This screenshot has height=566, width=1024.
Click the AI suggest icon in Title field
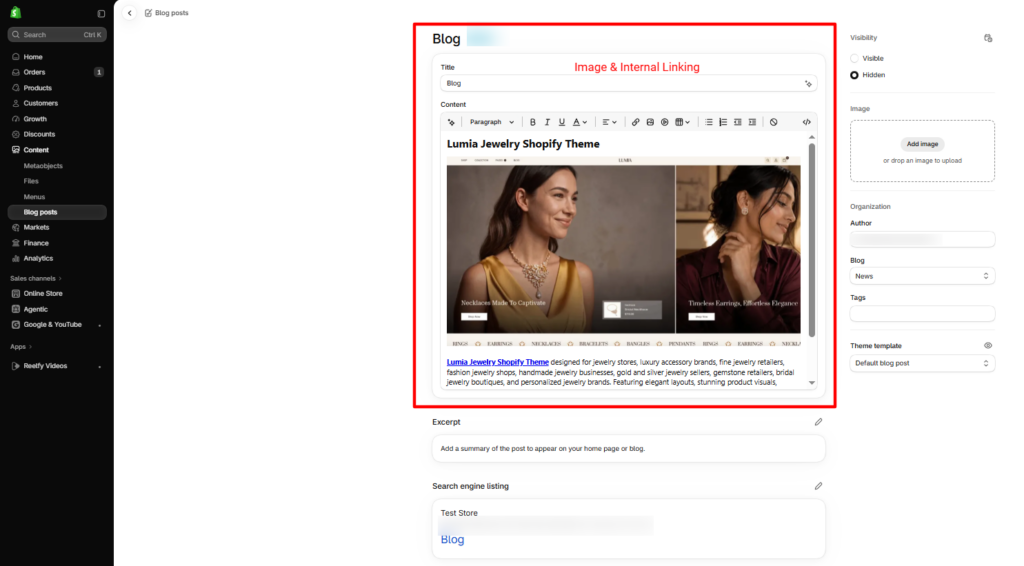tap(808, 84)
